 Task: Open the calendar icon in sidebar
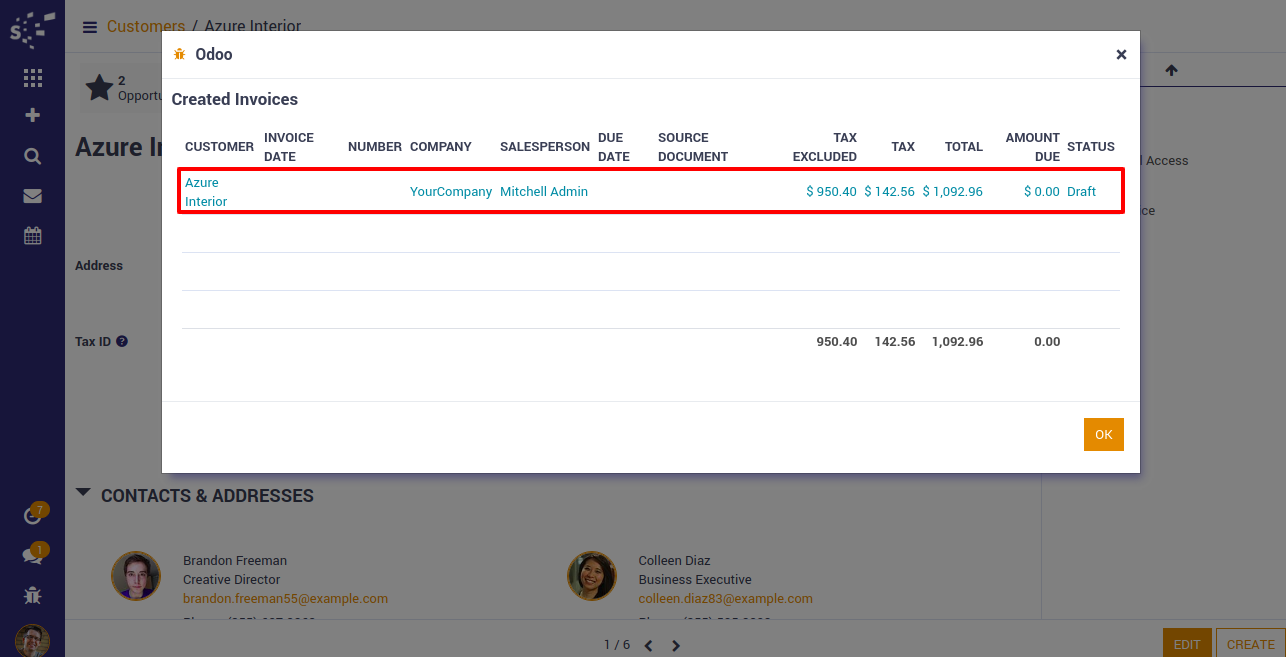point(33,236)
